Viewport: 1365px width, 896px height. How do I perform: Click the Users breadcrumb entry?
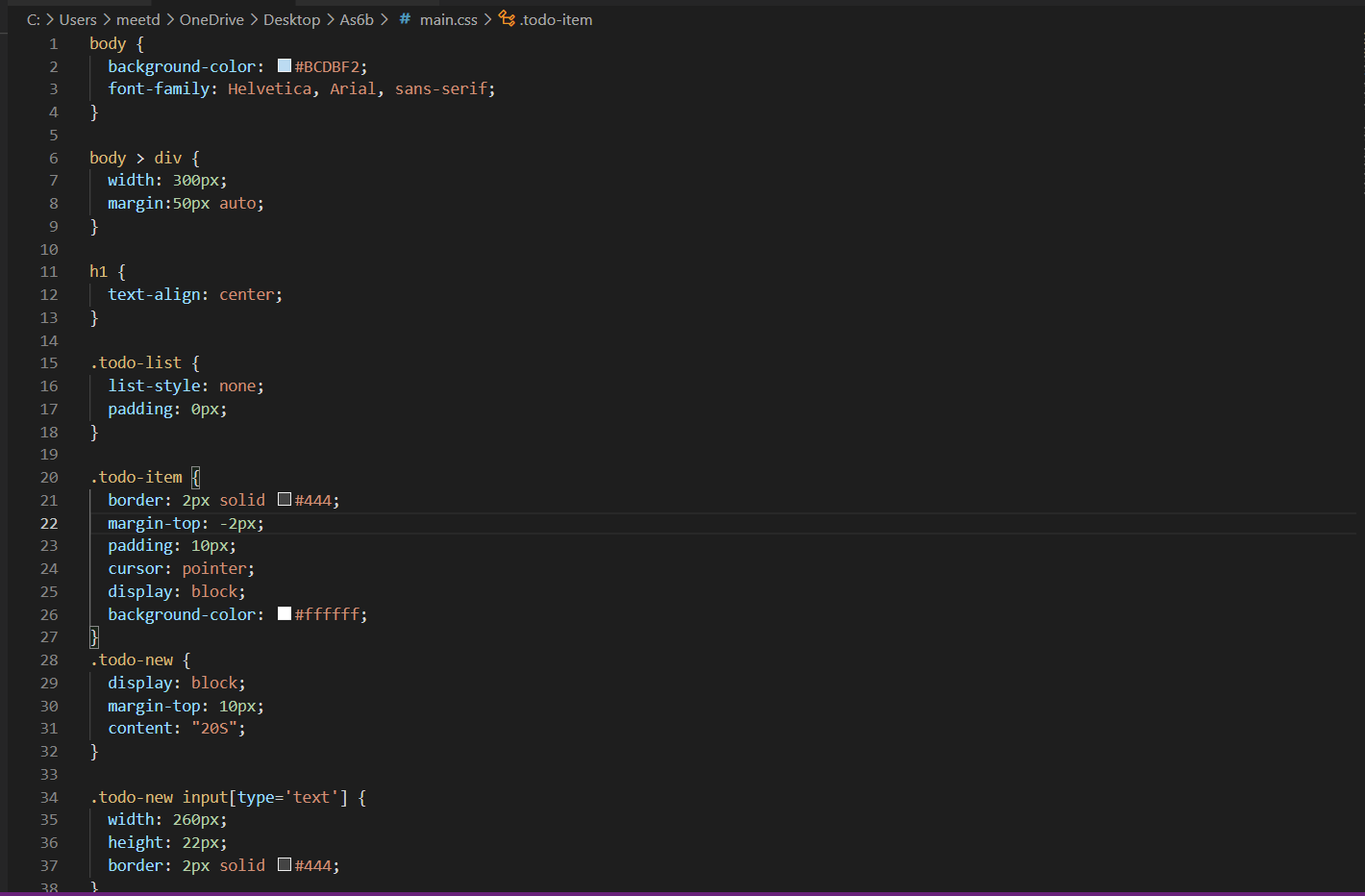[x=78, y=19]
